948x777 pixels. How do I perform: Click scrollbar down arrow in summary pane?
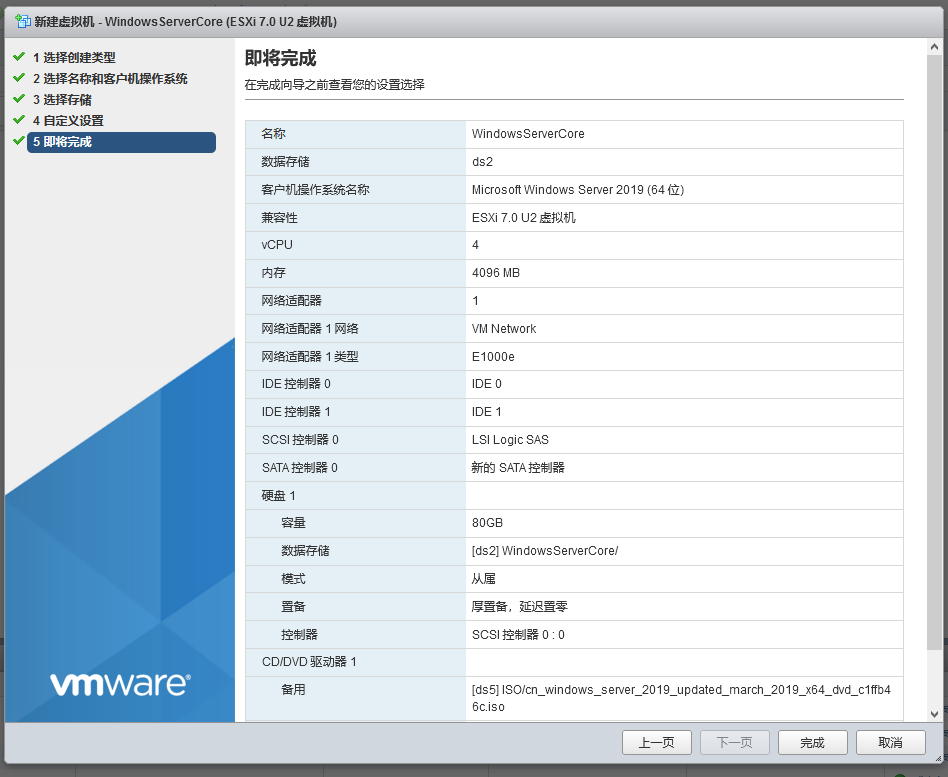935,714
